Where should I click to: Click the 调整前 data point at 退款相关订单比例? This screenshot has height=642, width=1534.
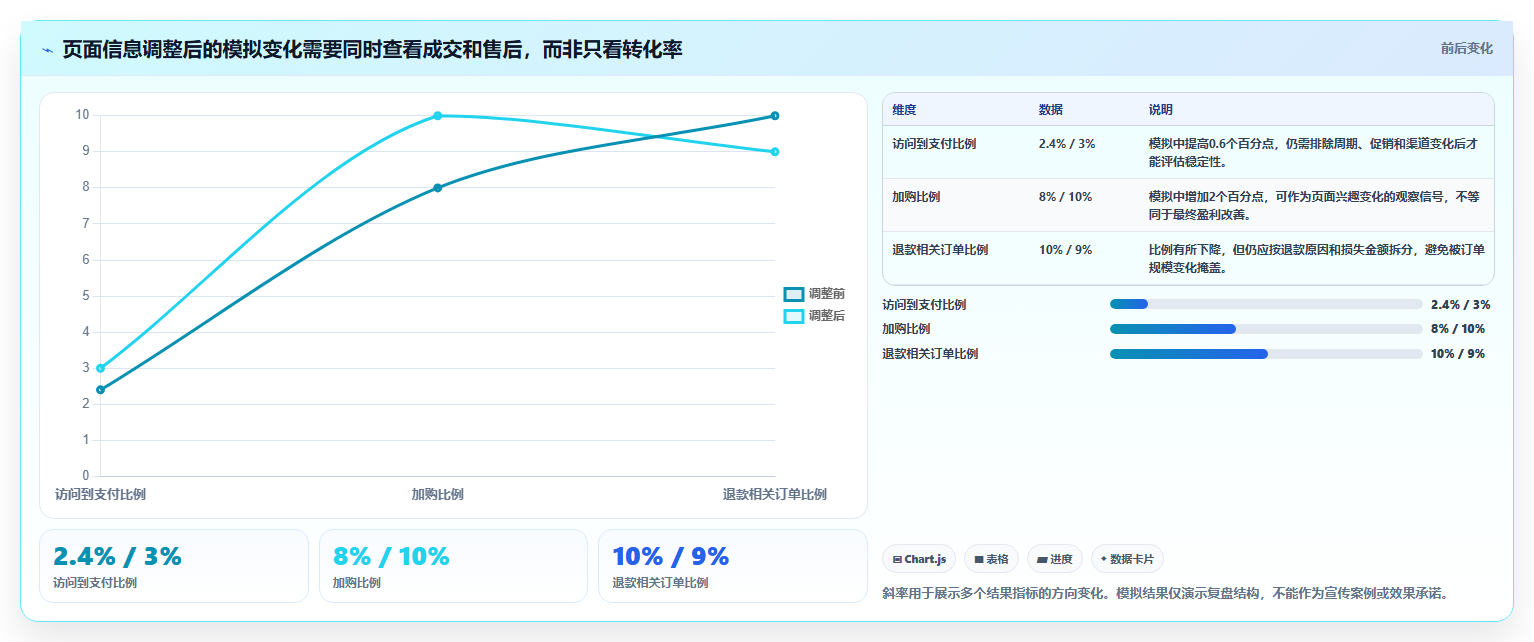[x=775, y=116]
